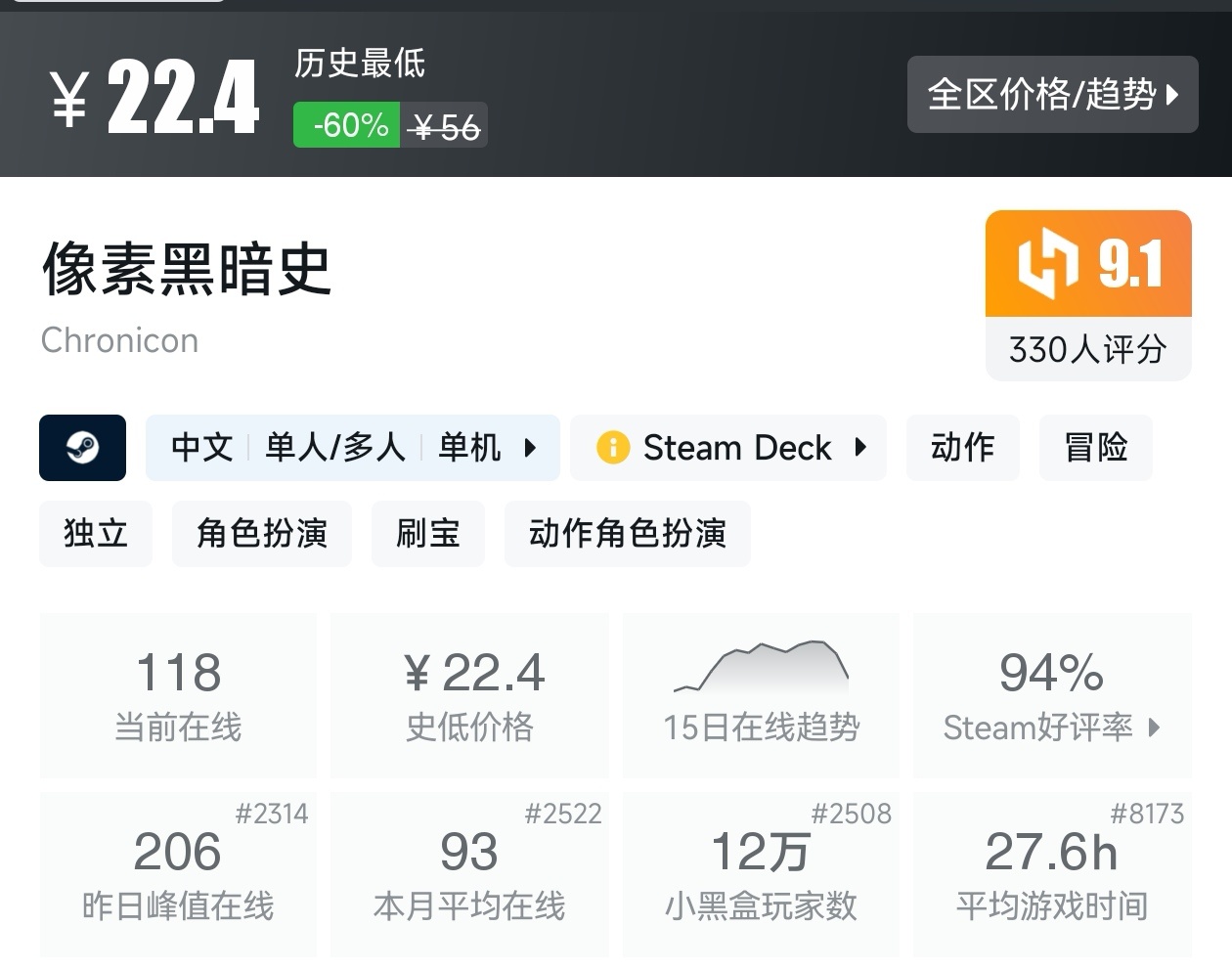1232x970 pixels.
Task: Select the 角色扮演 tag
Action: coord(261,534)
